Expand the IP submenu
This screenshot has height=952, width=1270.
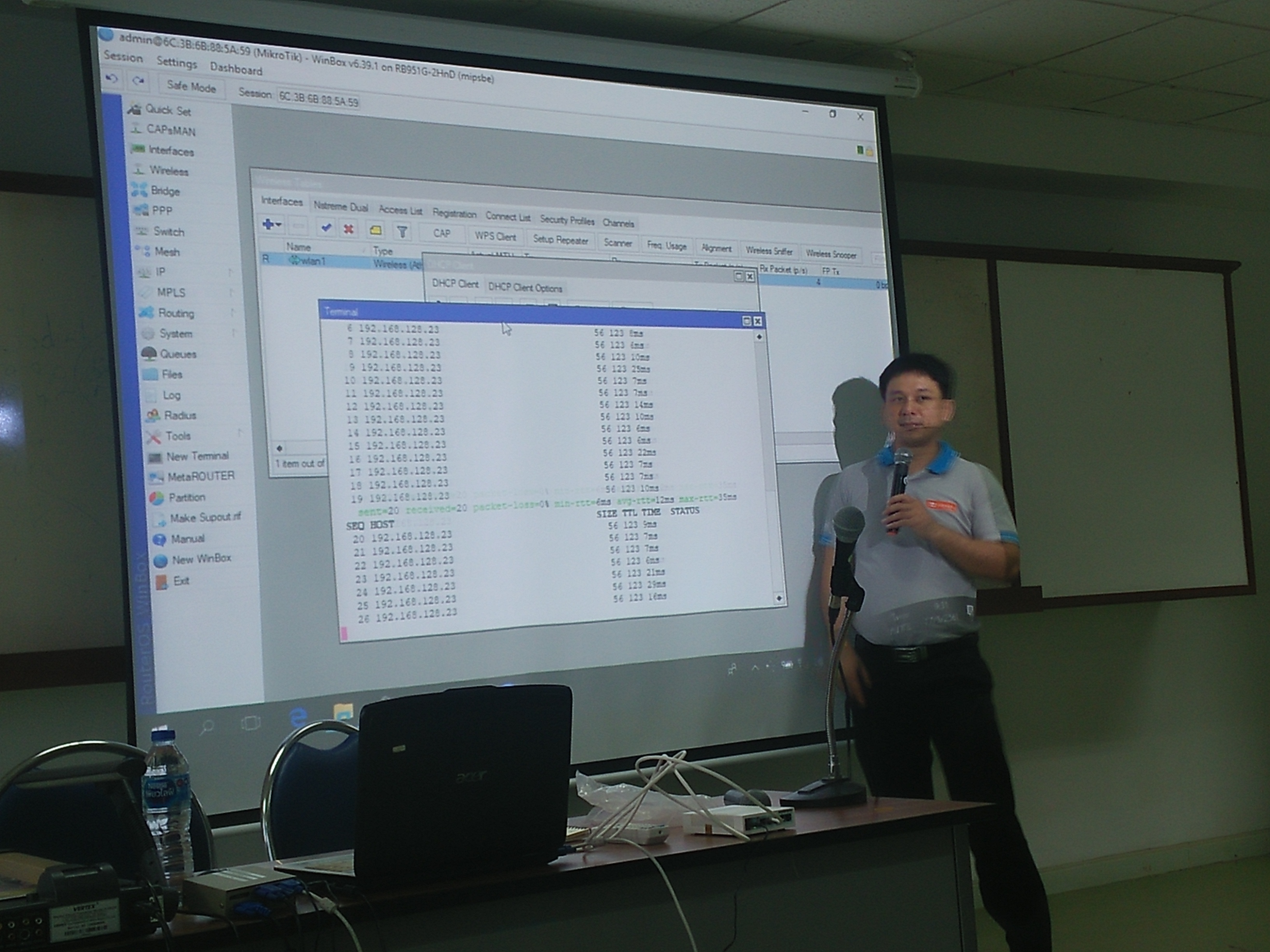(x=160, y=272)
